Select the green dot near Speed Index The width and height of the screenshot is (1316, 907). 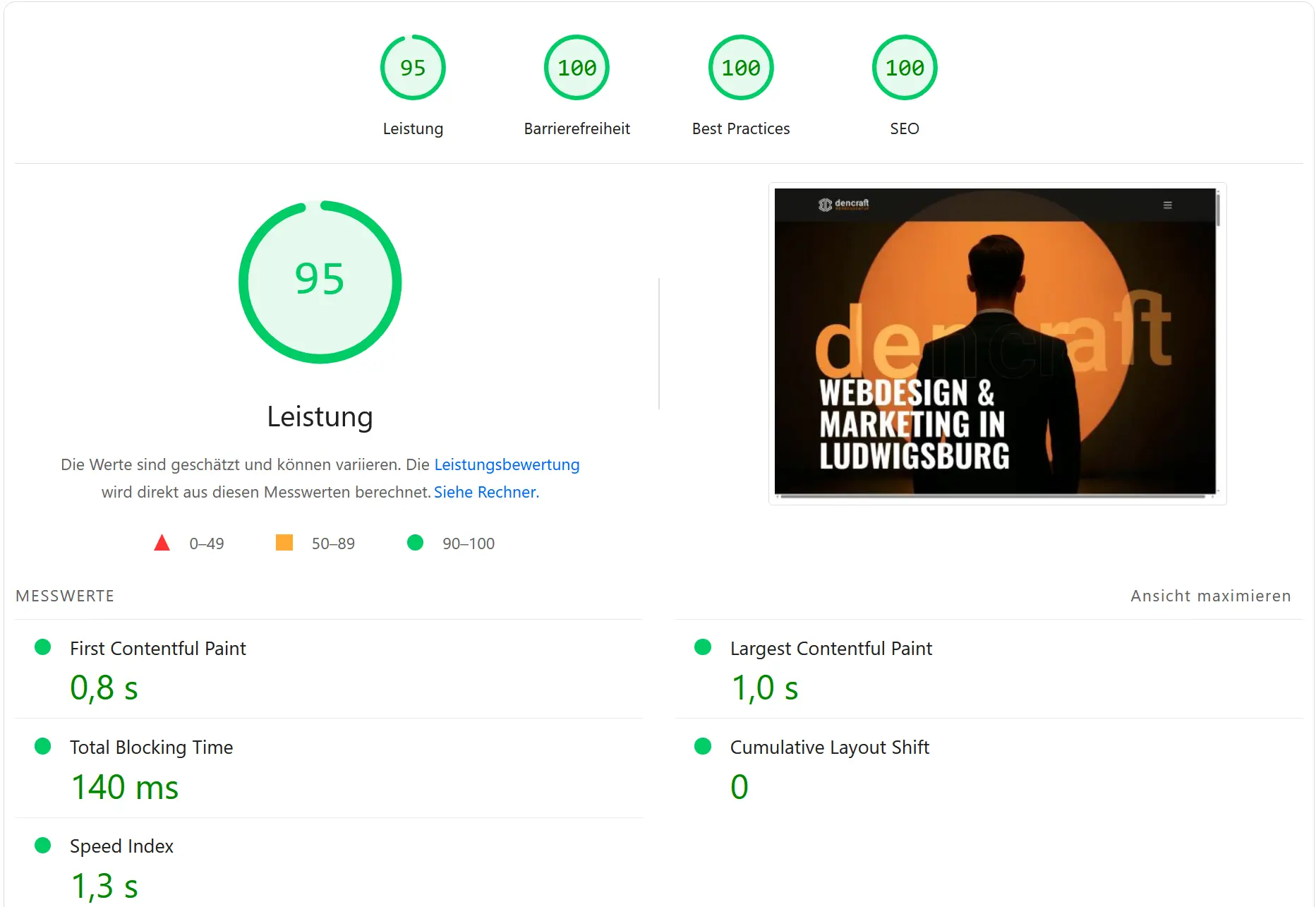pyautogui.click(x=42, y=845)
